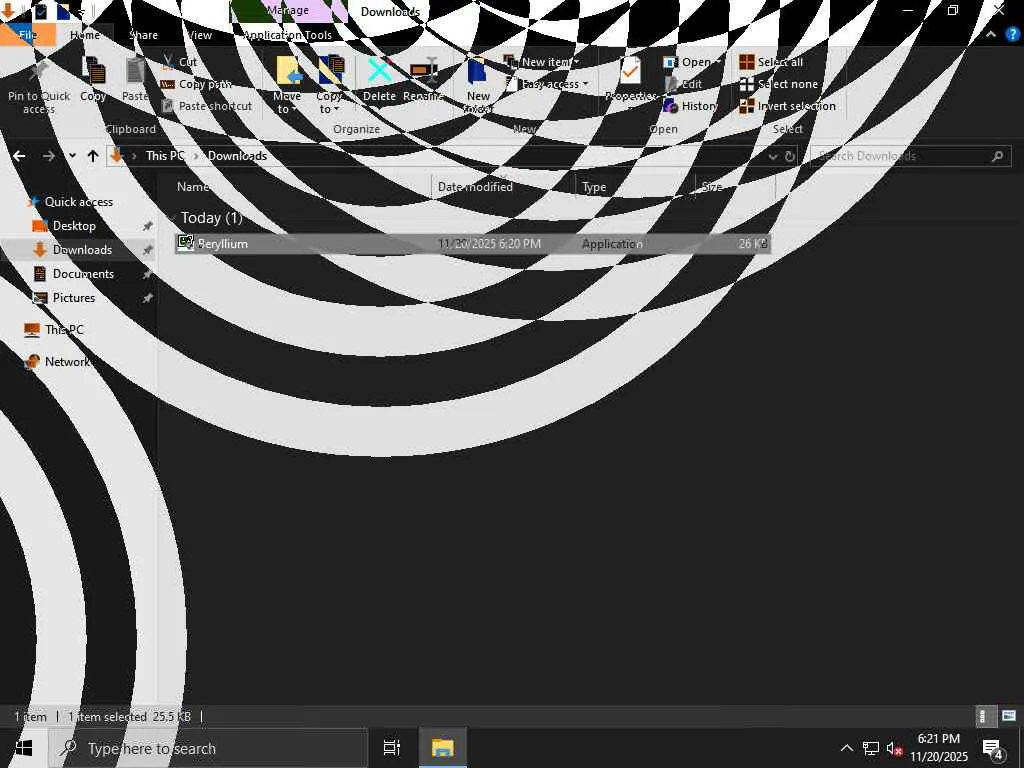The image size is (1024, 768).
Task: Click the taskbar search box
Action: pos(209,748)
